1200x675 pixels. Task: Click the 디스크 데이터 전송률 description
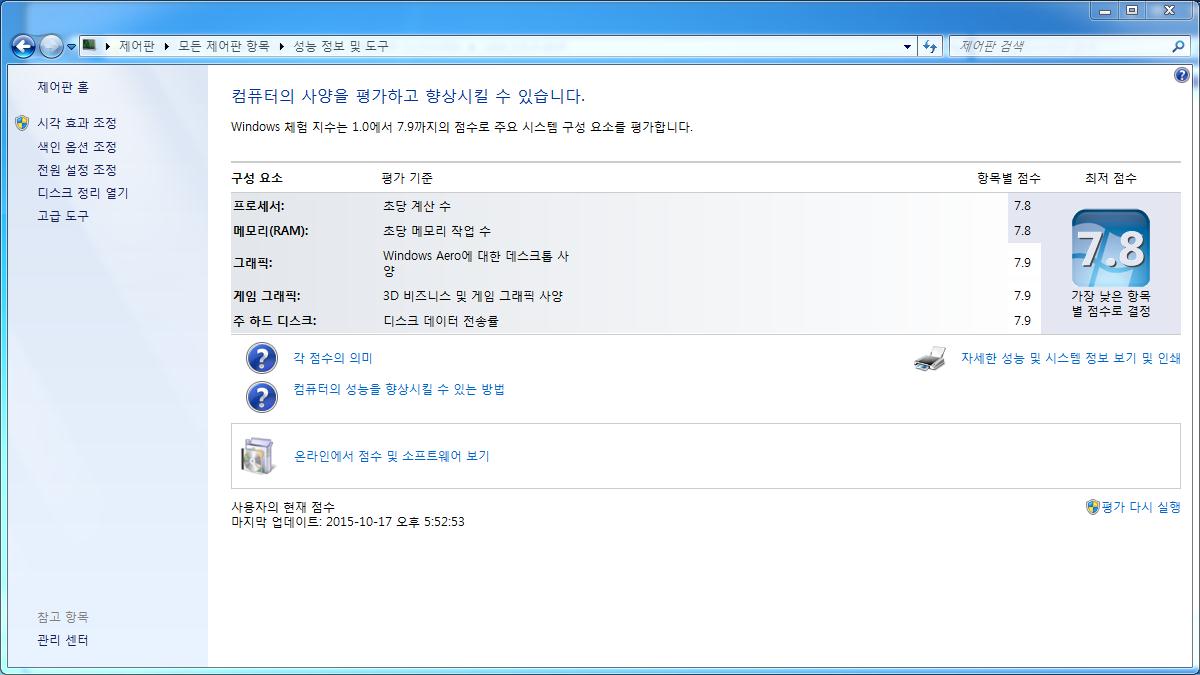pos(441,321)
